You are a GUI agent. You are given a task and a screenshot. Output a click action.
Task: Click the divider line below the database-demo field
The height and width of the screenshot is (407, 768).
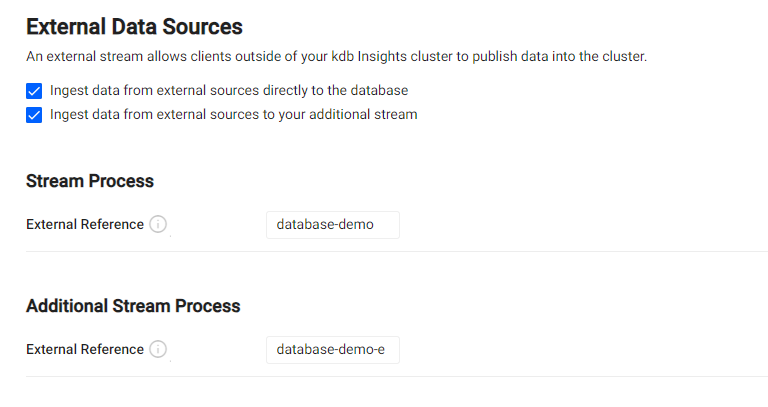(397, 252)
